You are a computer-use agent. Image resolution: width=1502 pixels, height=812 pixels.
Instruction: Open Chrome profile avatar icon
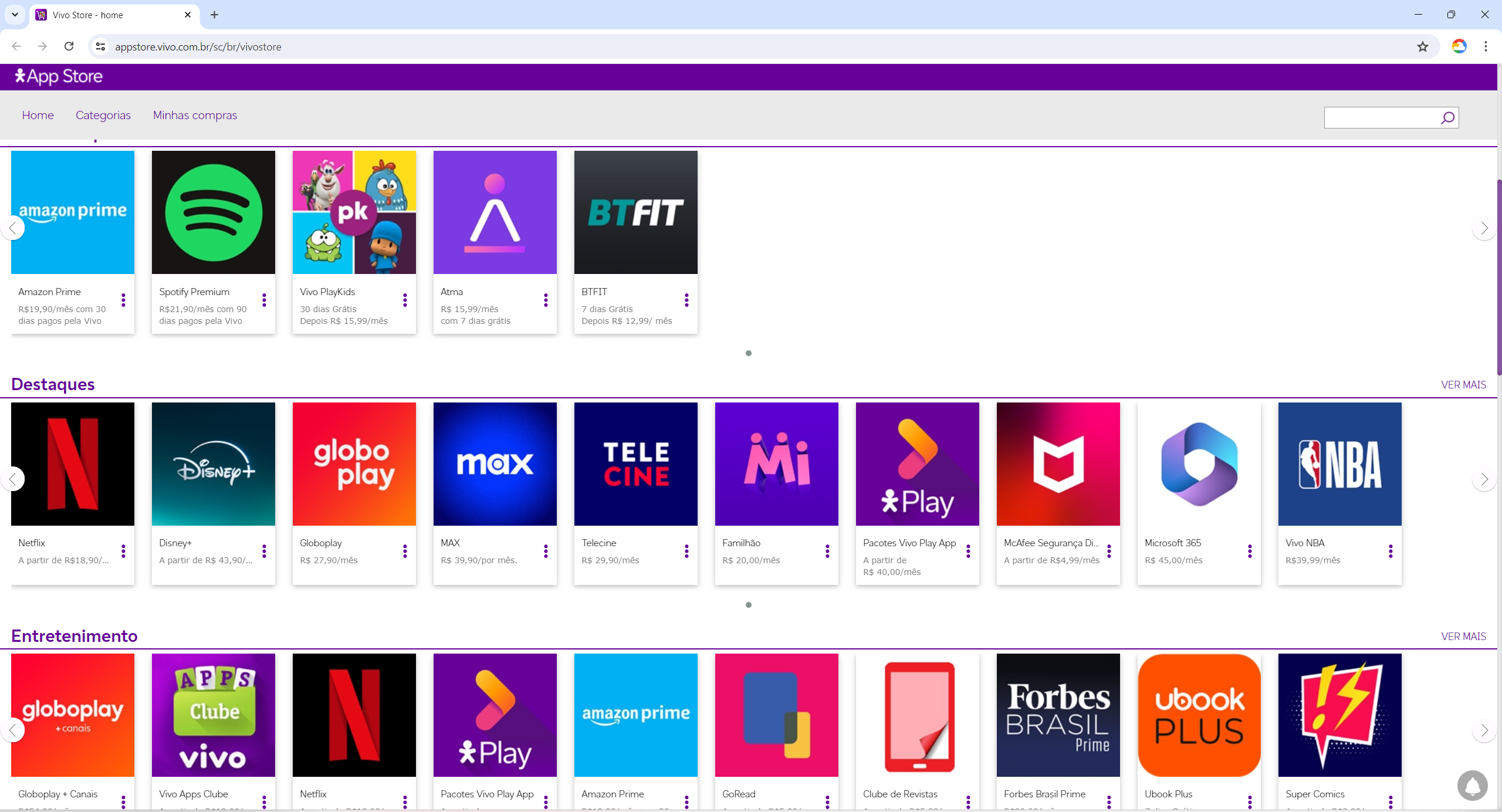pos(1459,46)
